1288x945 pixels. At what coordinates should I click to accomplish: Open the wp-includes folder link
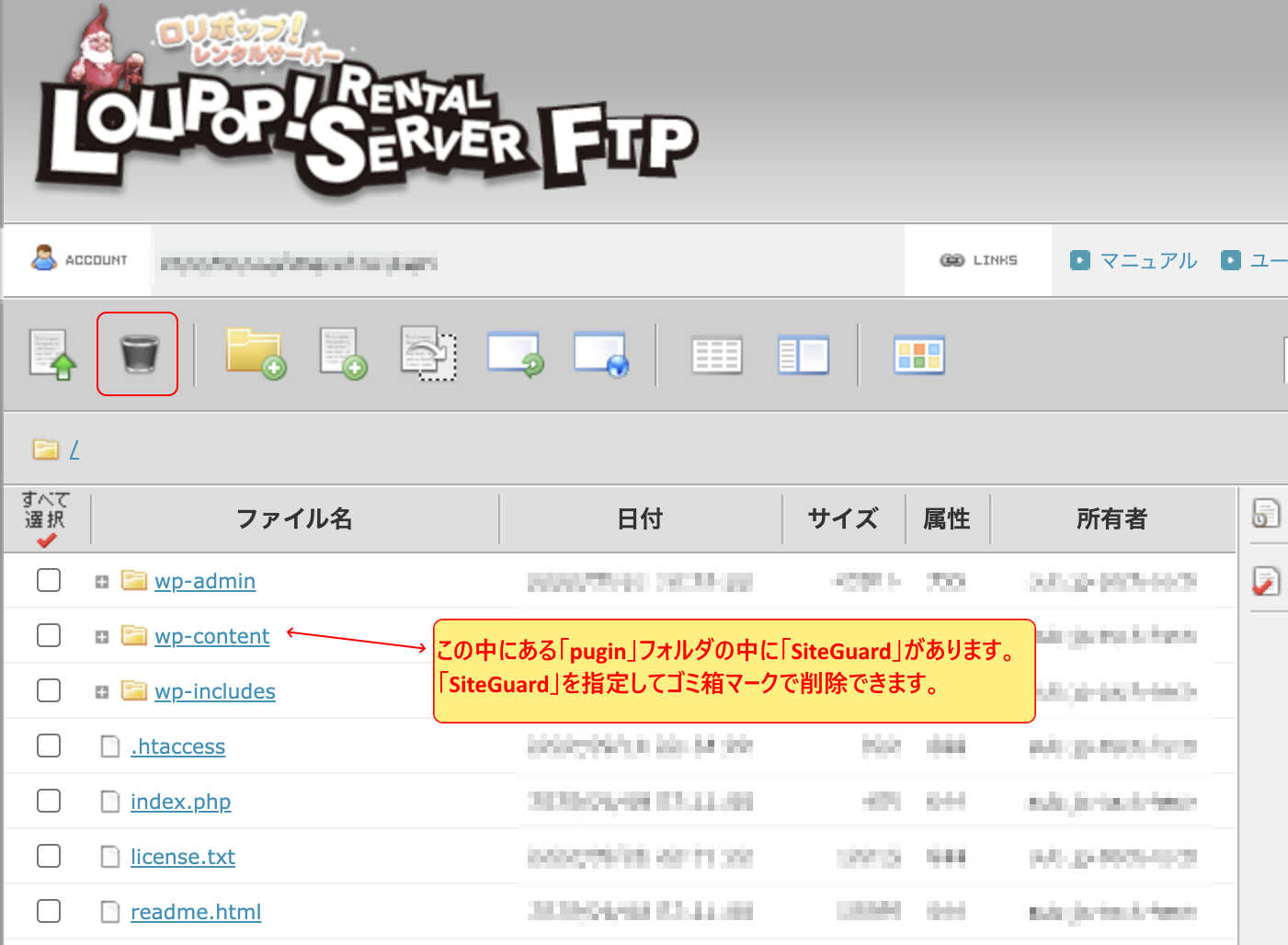point(215,691)
